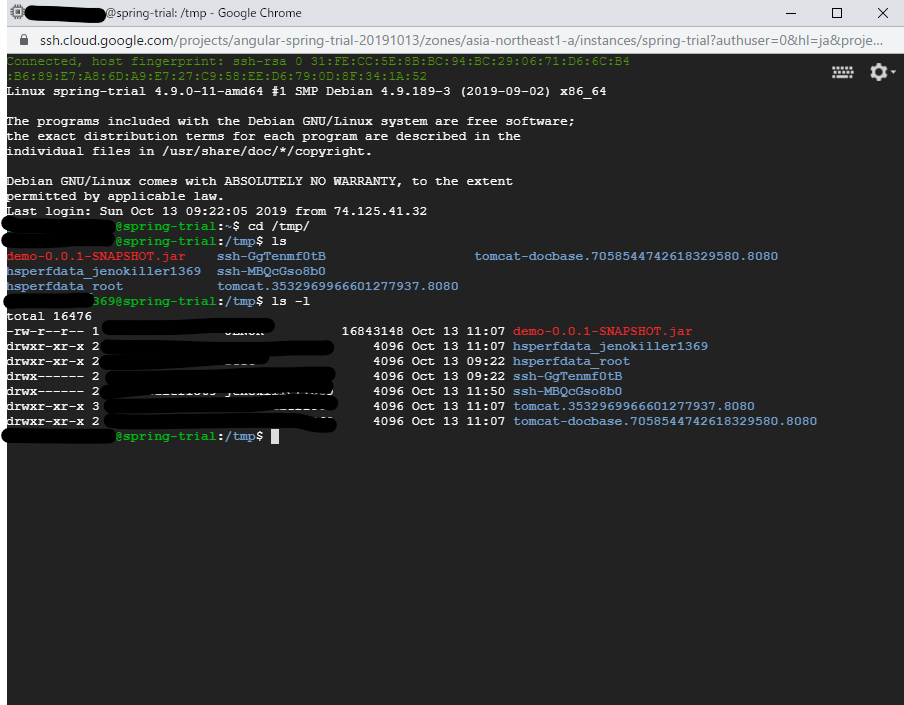Click tomcat.3532969966601277937.8080 in ls -l listing
The height and width of the screenshot is (705, 904).
tap(634, 406)
